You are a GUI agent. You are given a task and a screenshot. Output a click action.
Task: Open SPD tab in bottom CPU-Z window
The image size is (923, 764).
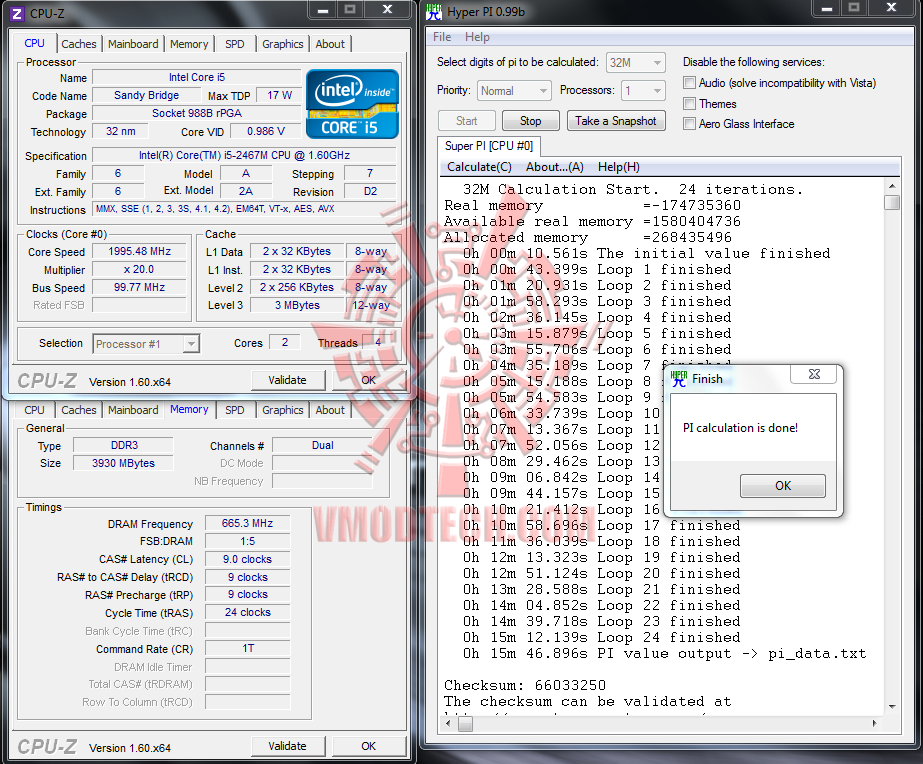pyautogui.click(x=234, y=410)
